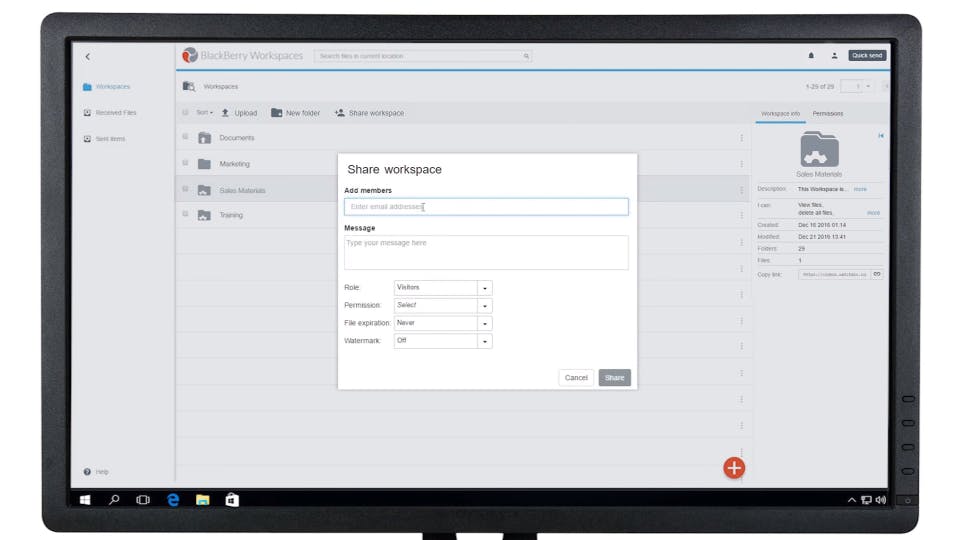Click the Upload toolbar button
Screen dimensions: 960x540
(x=239, y=113)
